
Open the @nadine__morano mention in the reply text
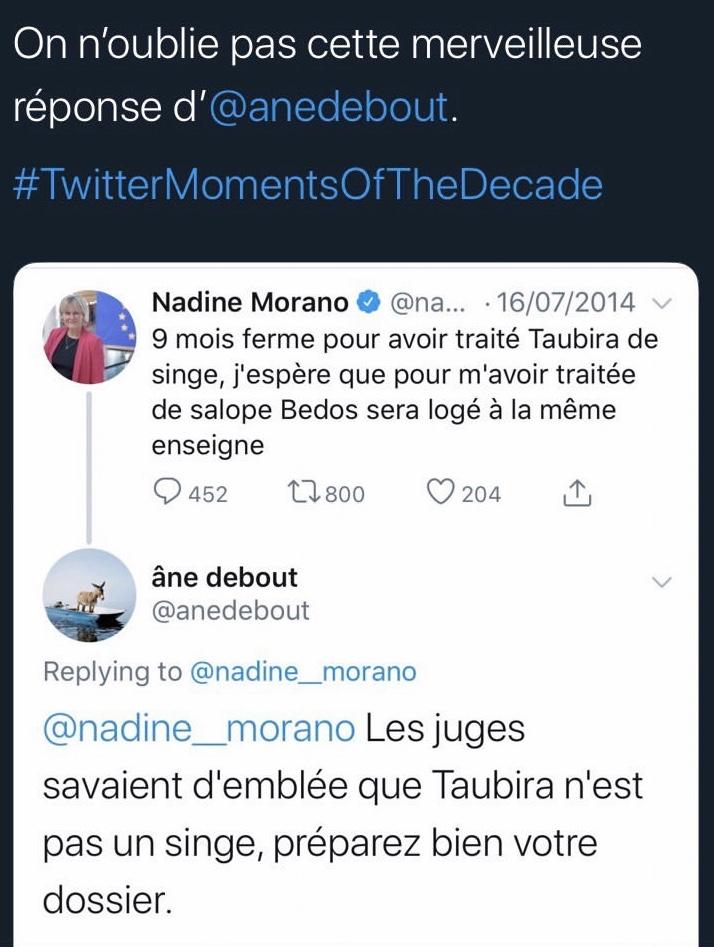[198, 729]
